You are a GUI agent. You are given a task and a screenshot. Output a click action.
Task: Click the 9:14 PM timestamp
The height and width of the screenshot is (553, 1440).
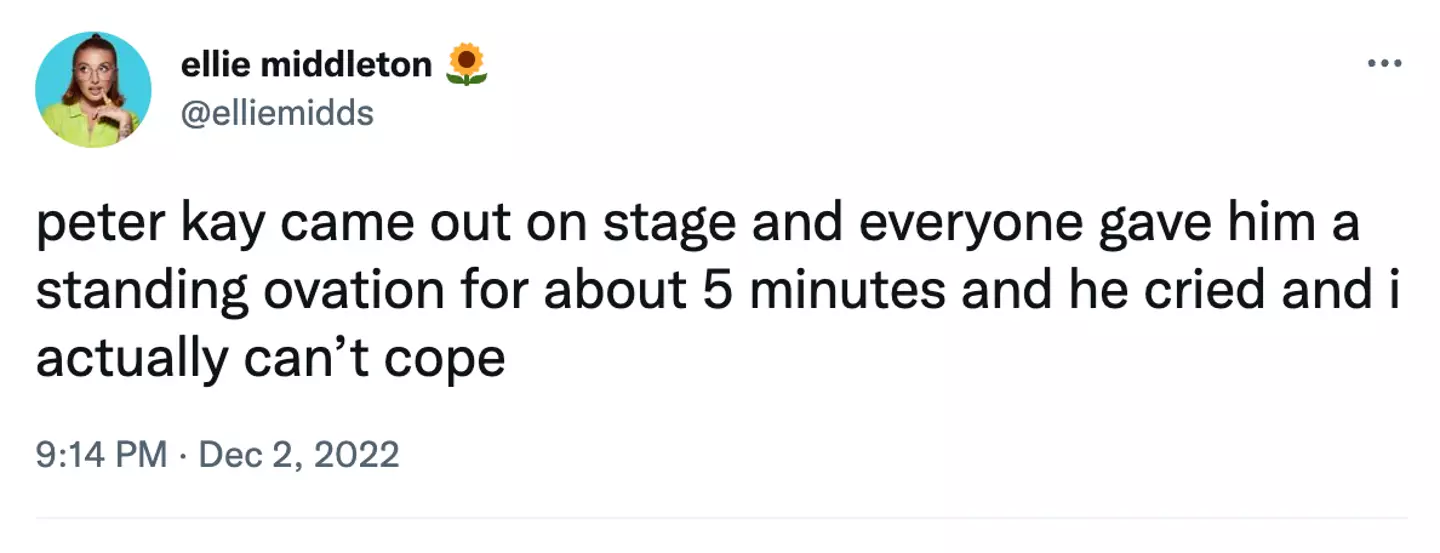click(x=101, y=455)
